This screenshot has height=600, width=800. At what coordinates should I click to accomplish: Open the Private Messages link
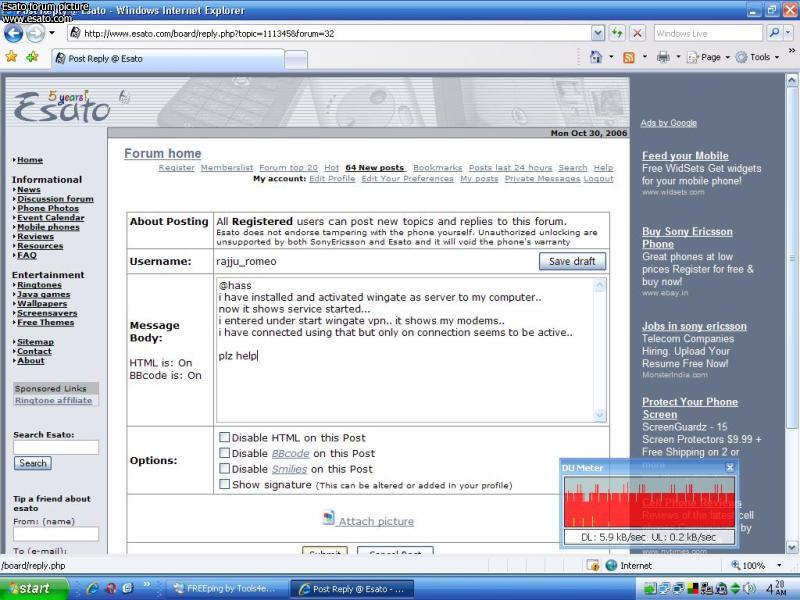(542, 179)
